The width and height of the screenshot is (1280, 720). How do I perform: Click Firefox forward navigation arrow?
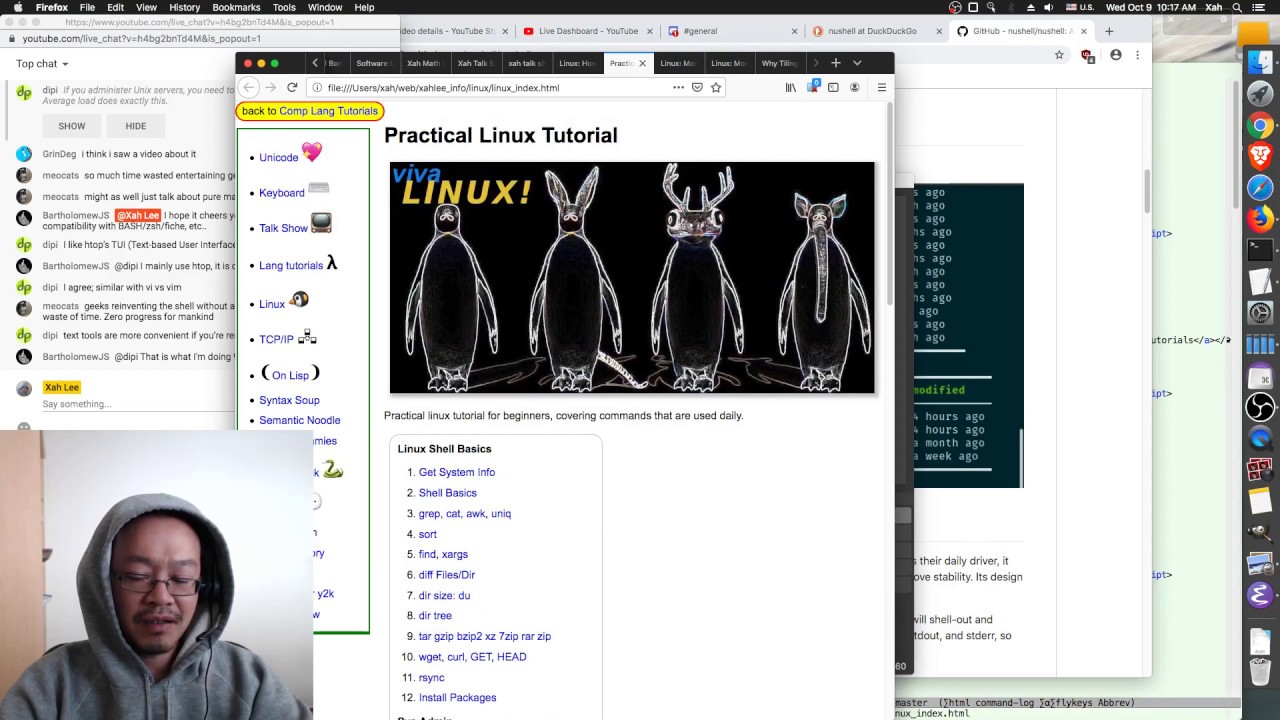coord(270,88)
